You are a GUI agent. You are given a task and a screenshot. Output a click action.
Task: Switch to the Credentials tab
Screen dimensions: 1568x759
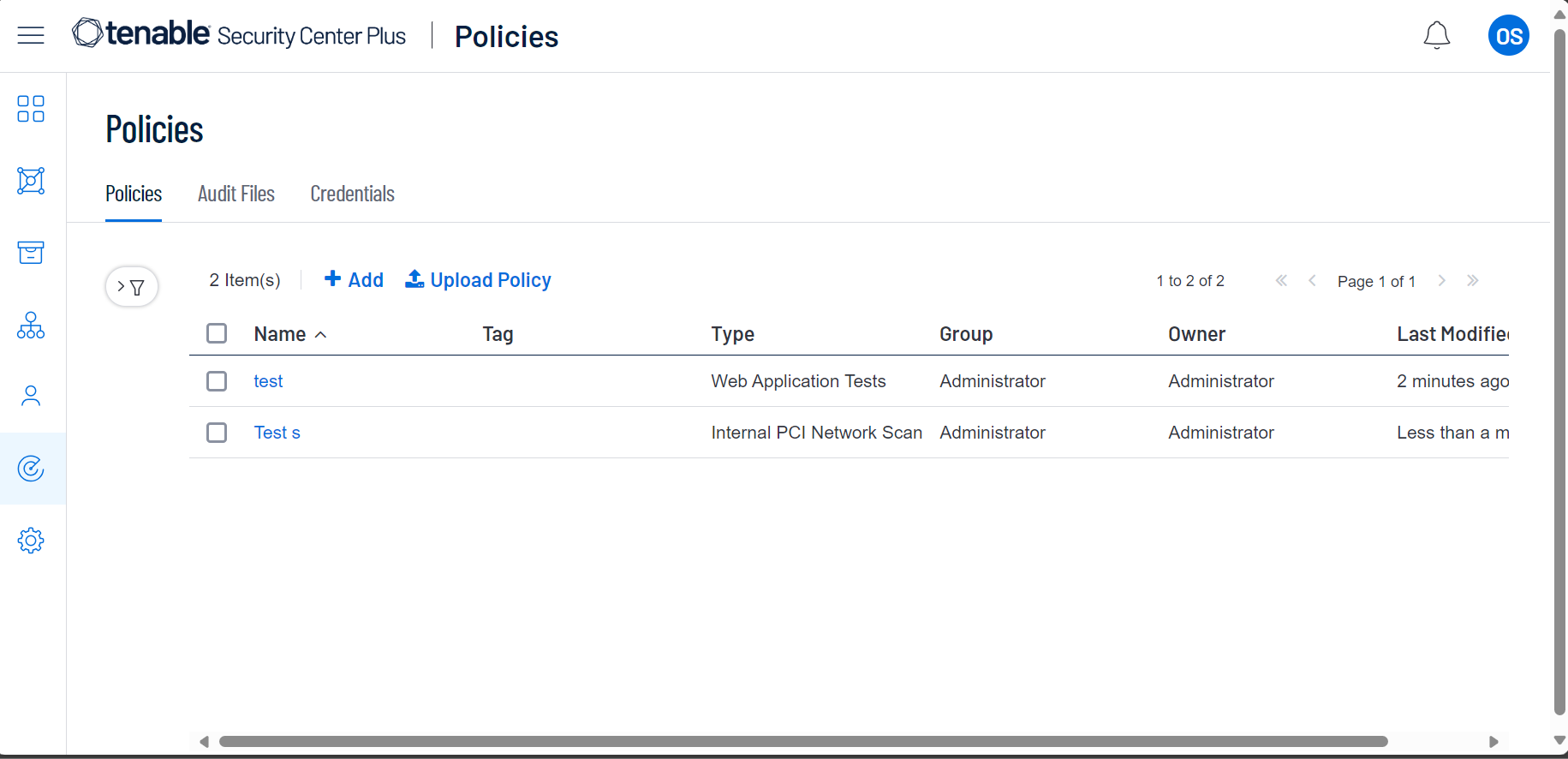pos(352,194)
